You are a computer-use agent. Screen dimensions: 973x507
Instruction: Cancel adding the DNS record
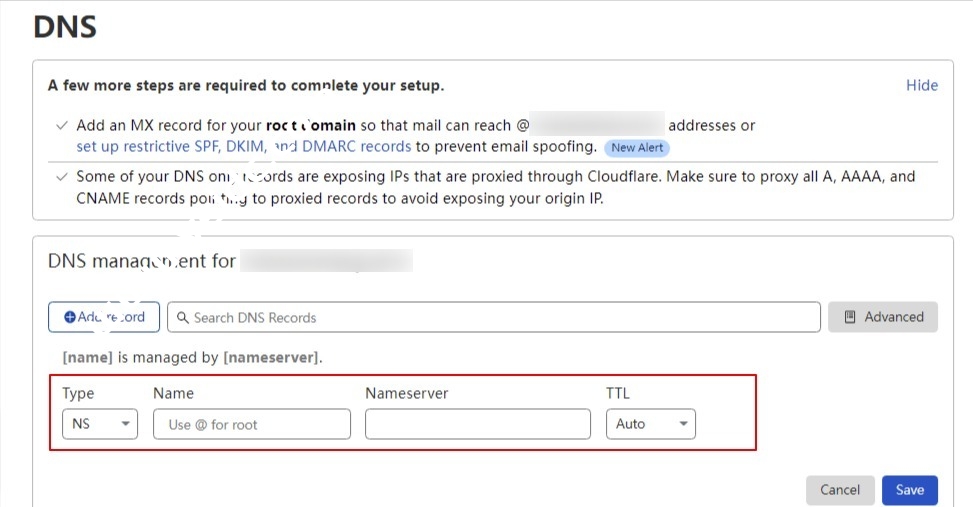click(840, 490)
